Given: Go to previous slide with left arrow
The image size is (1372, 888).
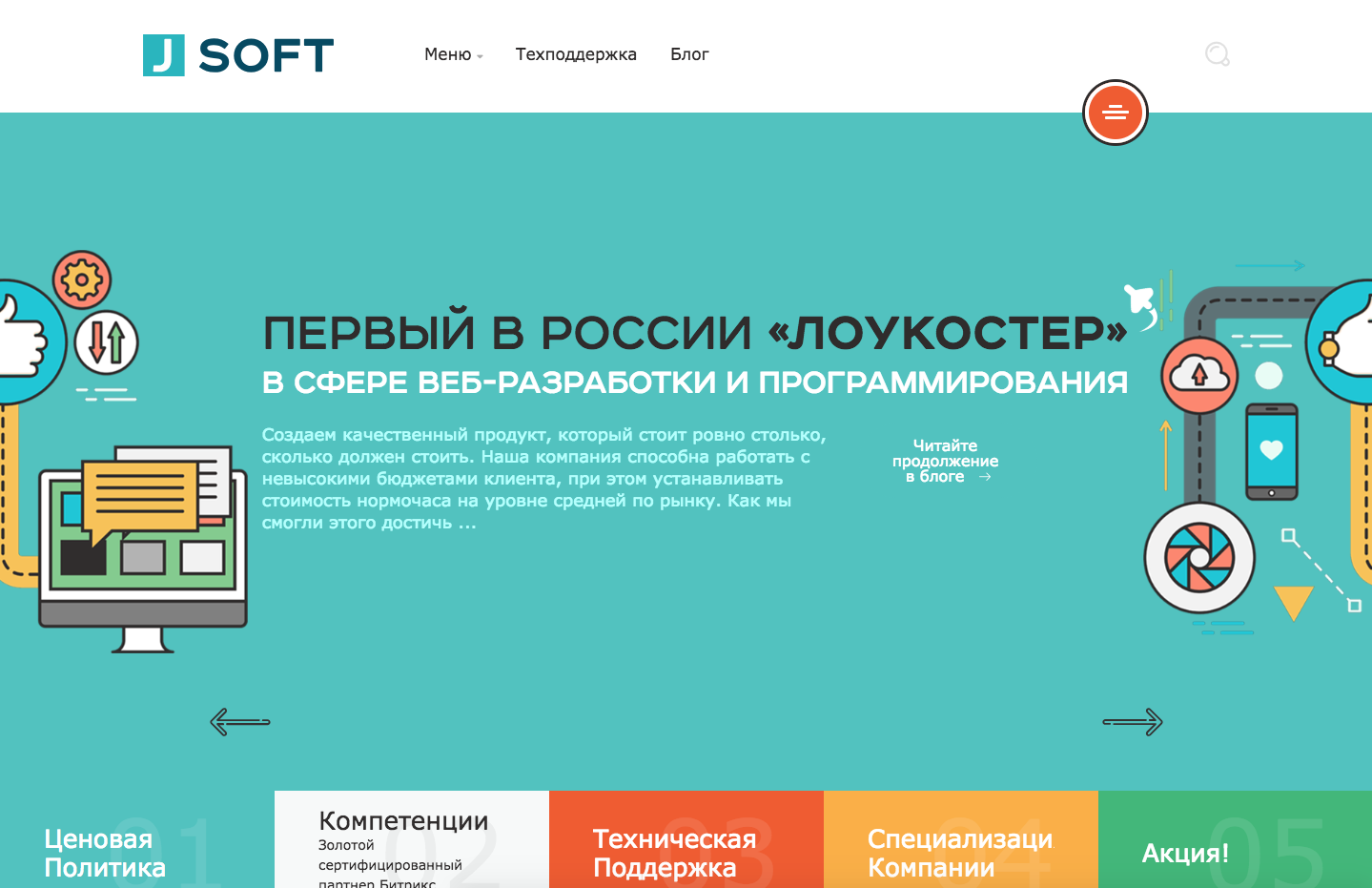Looking at the screenshot, I should coord(239,722).
